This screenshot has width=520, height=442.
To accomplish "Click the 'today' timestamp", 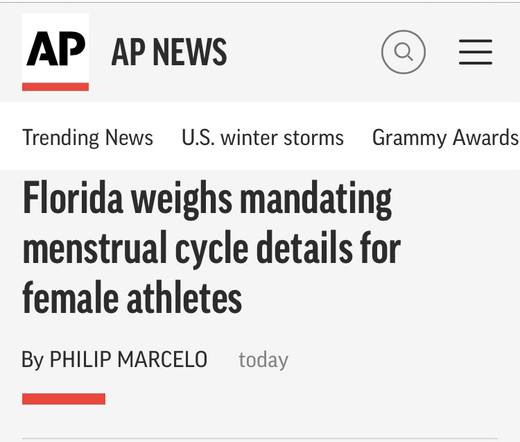I will (263, 360).
